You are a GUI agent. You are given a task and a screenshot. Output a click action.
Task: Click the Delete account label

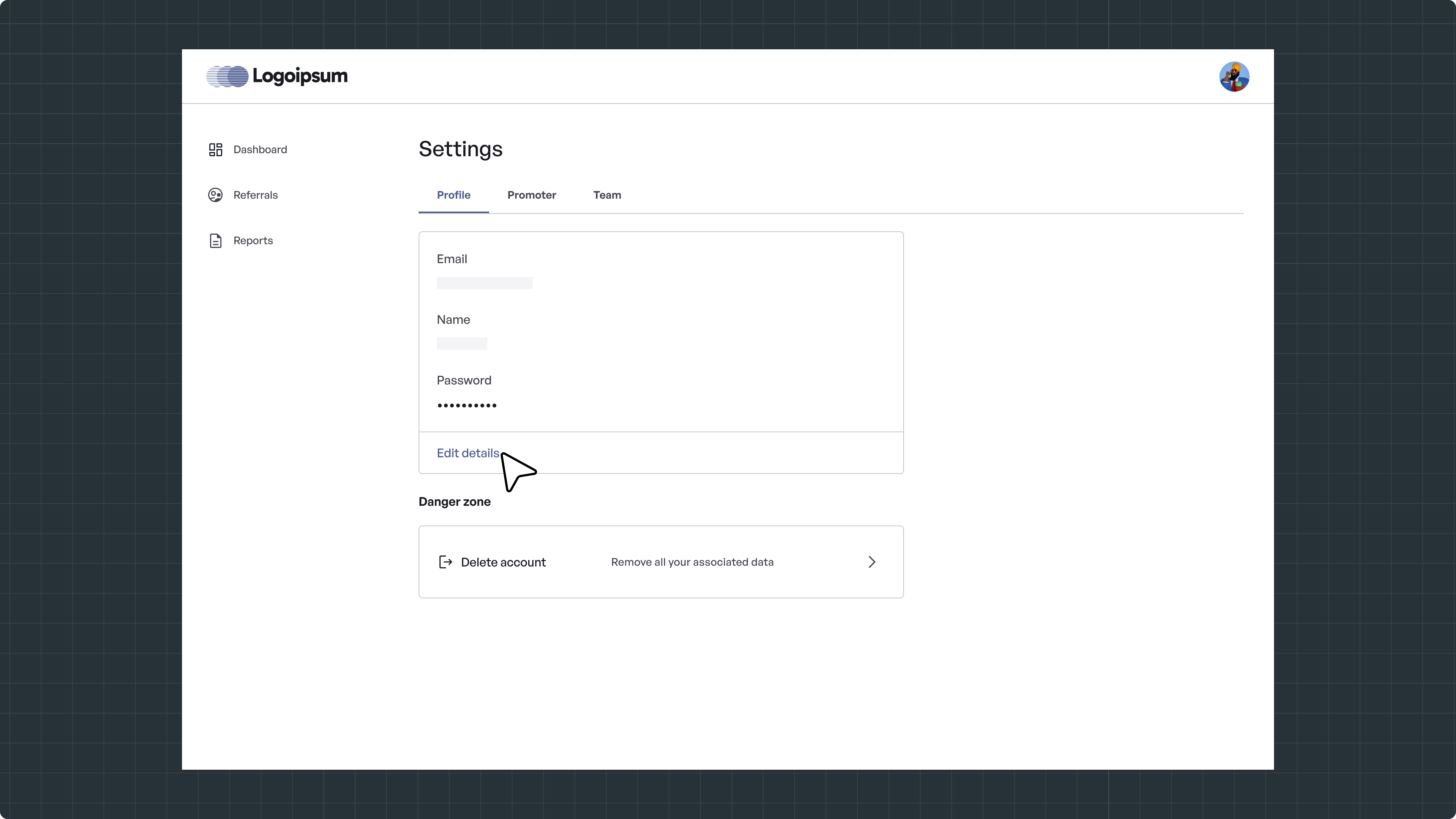click(503, 562)
